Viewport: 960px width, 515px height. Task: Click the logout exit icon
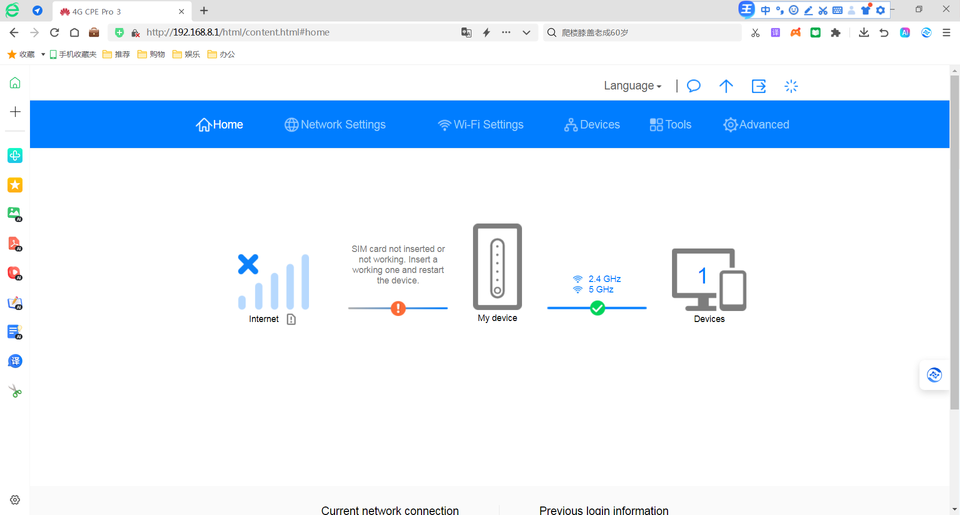point(759,86)
